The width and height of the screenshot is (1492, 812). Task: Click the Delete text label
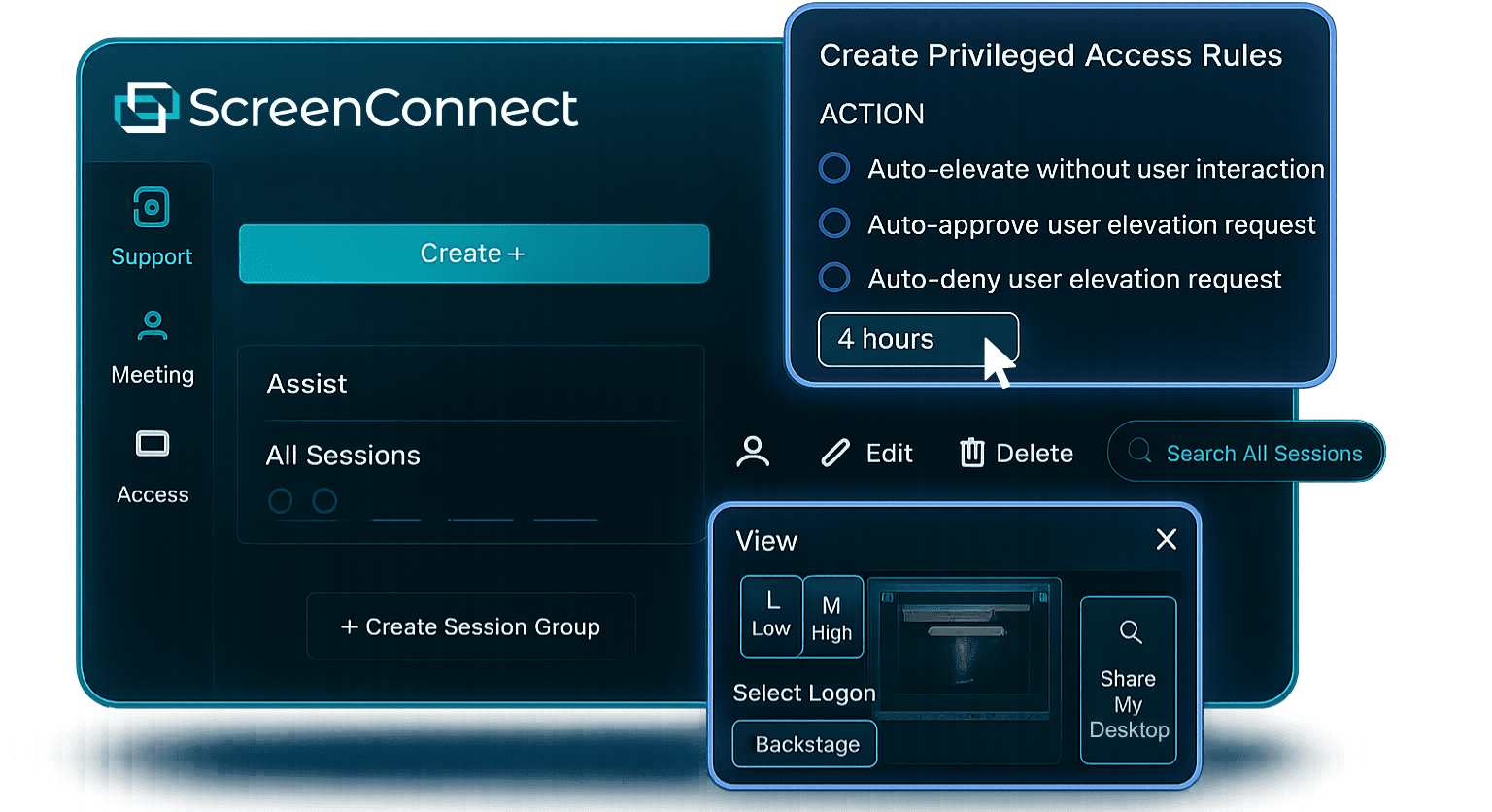tap(1034, 454)
